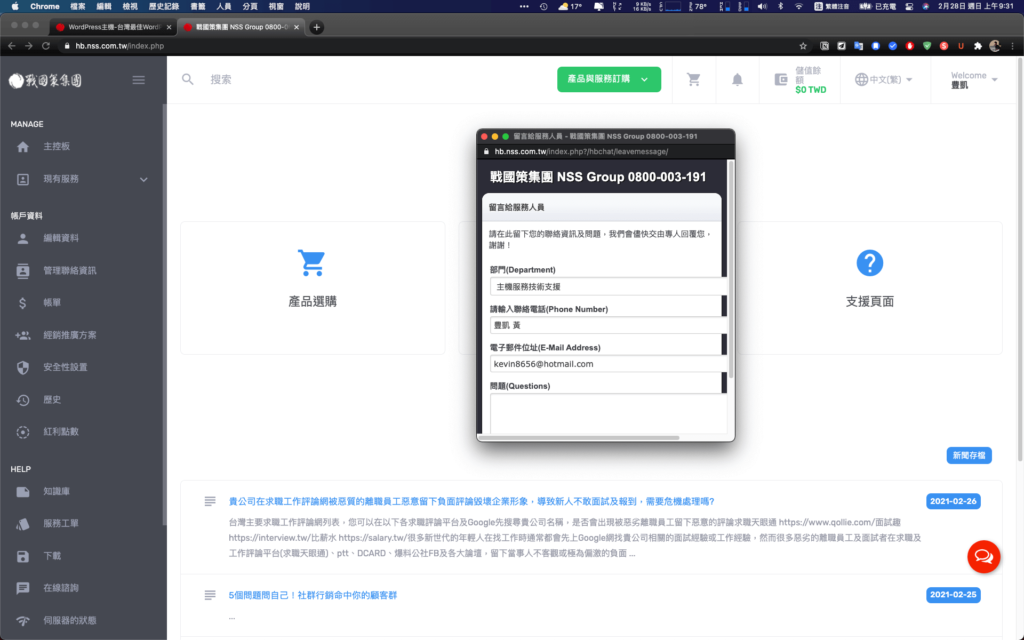Open Welcome user account dropdown
This screenshot has width=1024, height=640.
pyautogui.click(x=974, y=80)
